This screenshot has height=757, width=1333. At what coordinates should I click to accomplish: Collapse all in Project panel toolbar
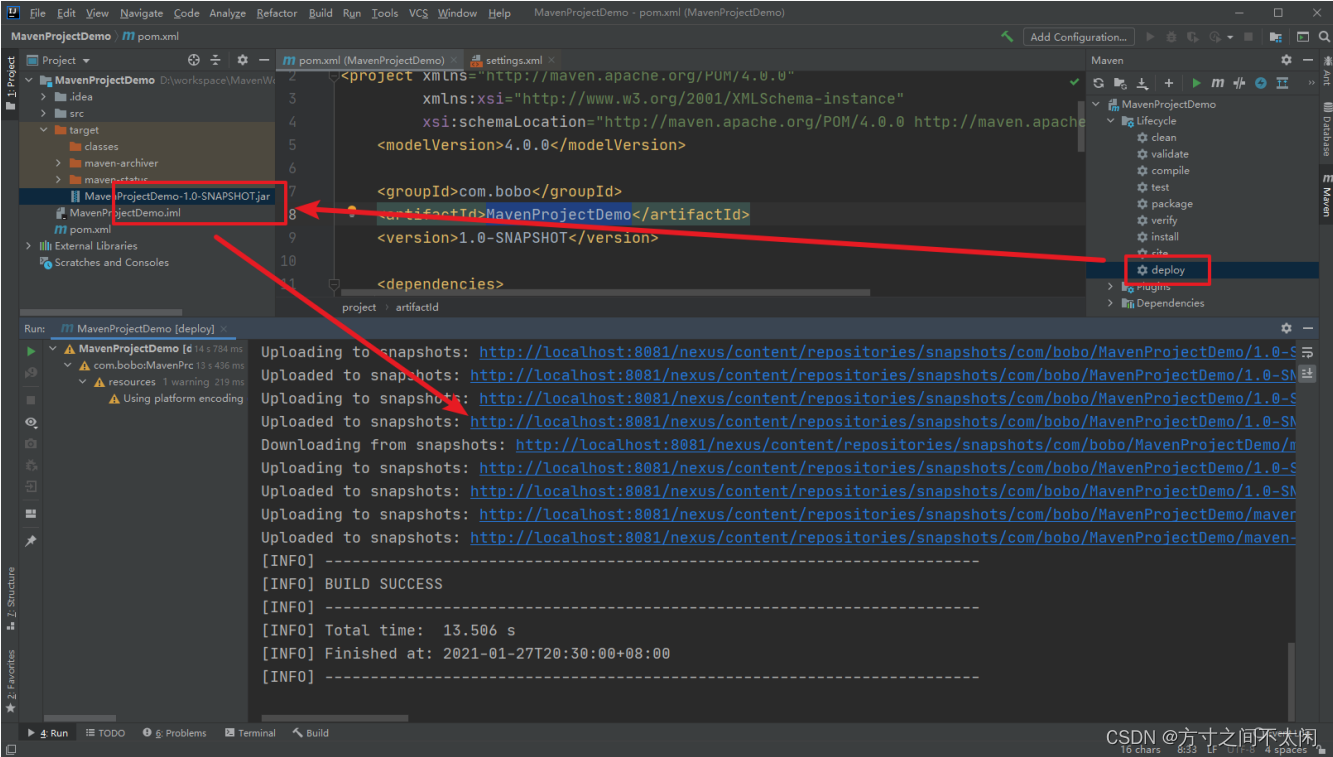(x=215, y=60)
